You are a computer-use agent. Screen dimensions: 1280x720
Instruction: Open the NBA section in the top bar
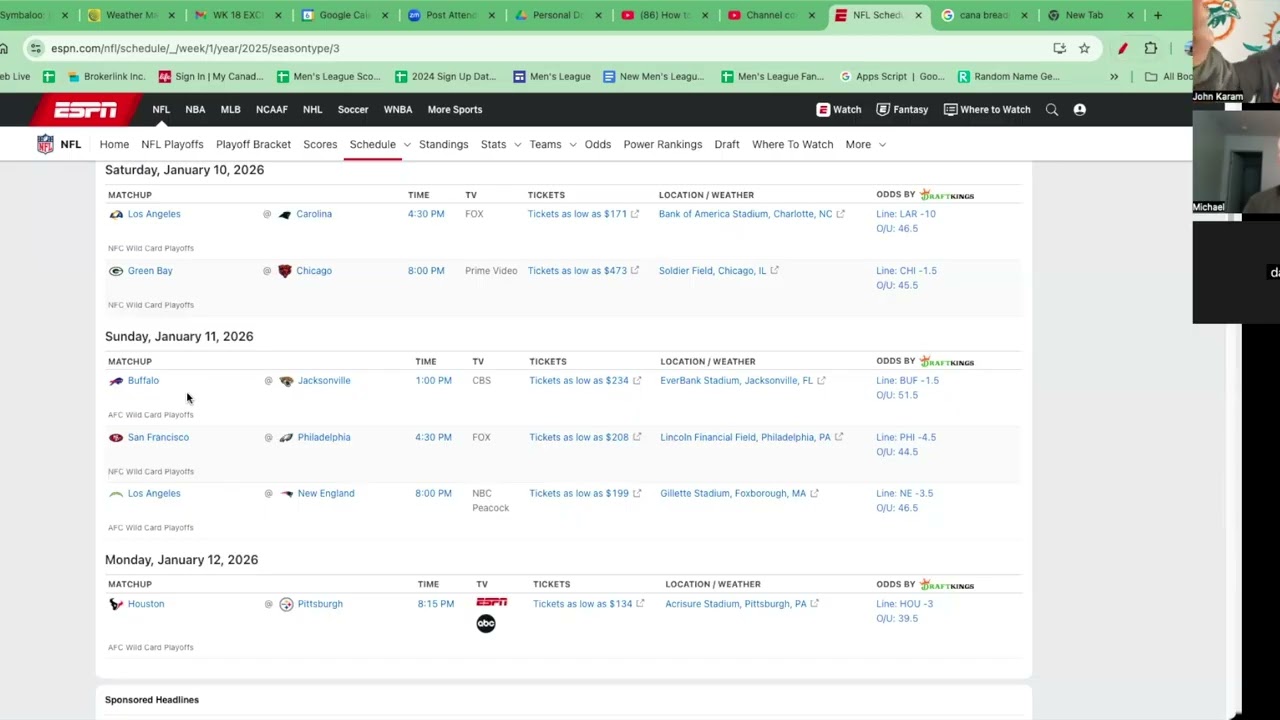click(x=195, y=110)
